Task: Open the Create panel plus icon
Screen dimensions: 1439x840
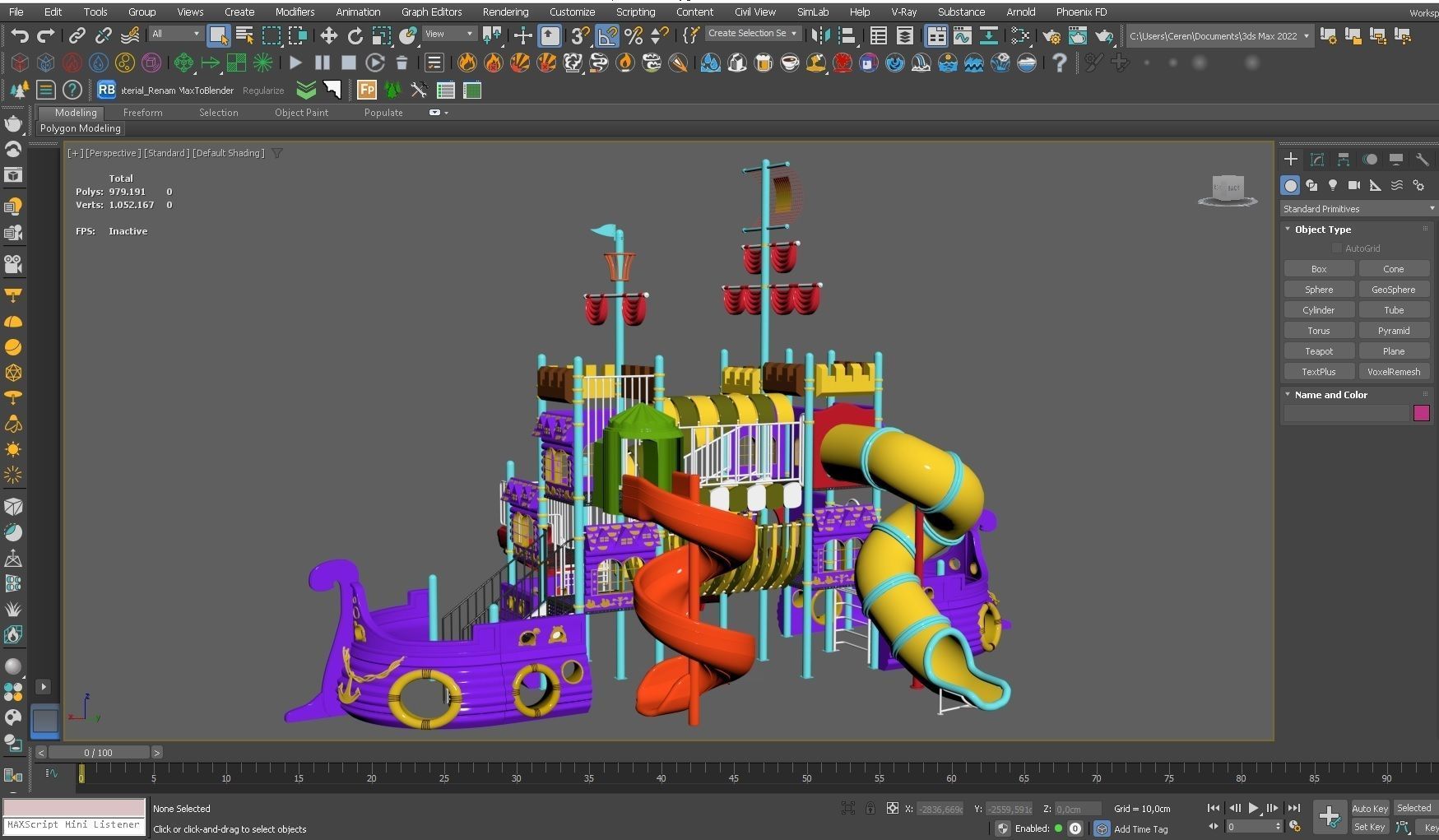Action: click(x=1290, y=159)
